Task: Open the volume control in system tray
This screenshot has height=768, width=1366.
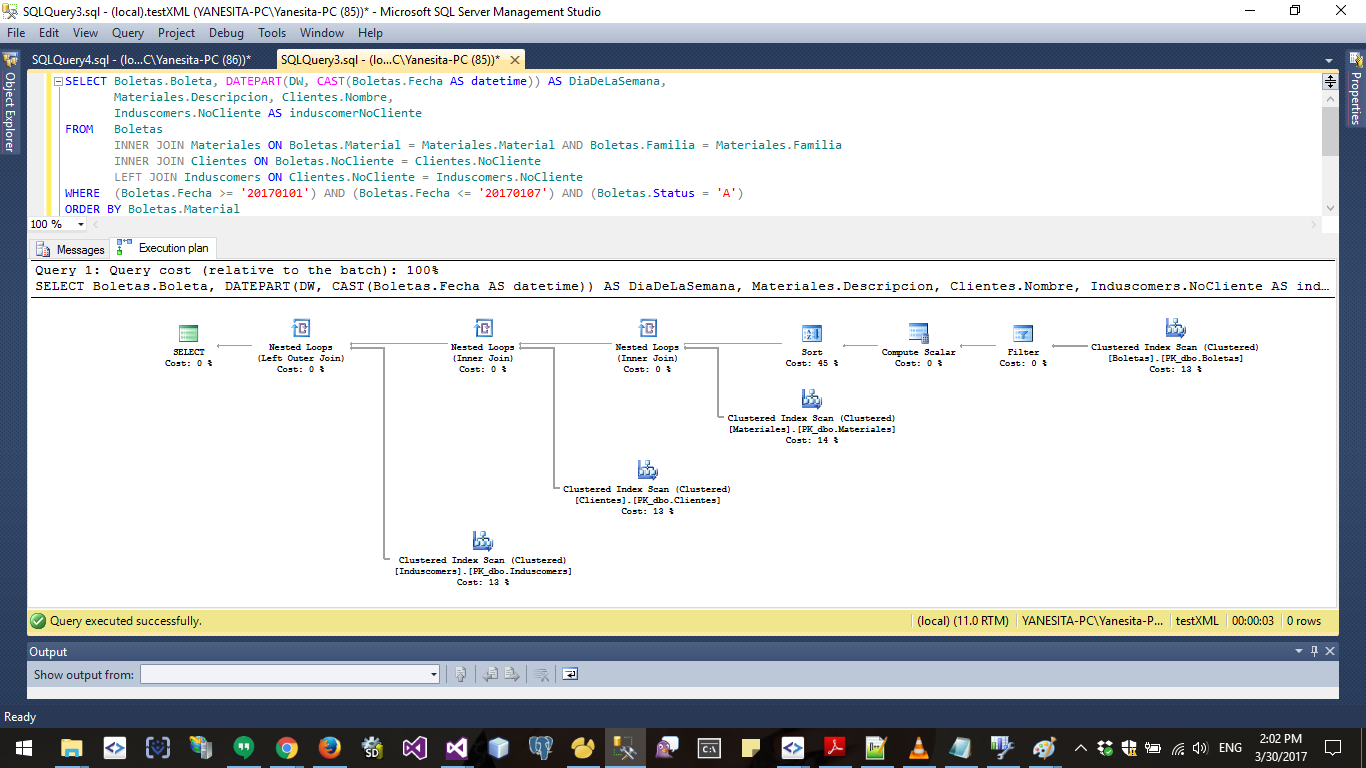Action: pyautogui.click(x=1200, y=748)
